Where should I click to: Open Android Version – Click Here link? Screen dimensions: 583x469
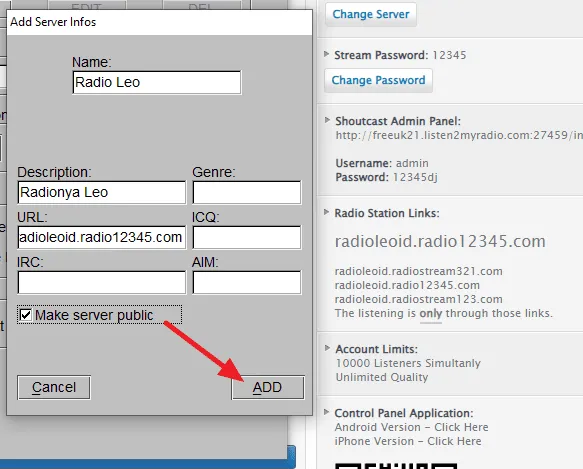click(412, 427)
